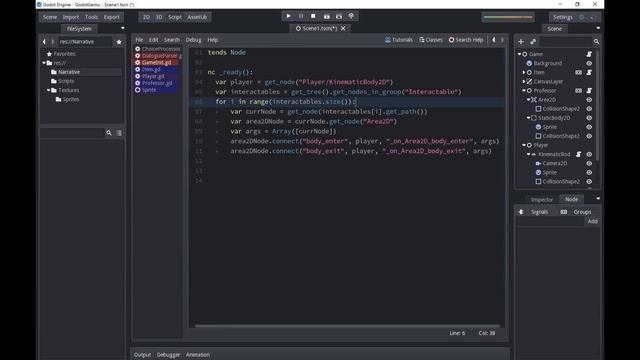Play the project

pyautogui.click(x=288, y=16)
